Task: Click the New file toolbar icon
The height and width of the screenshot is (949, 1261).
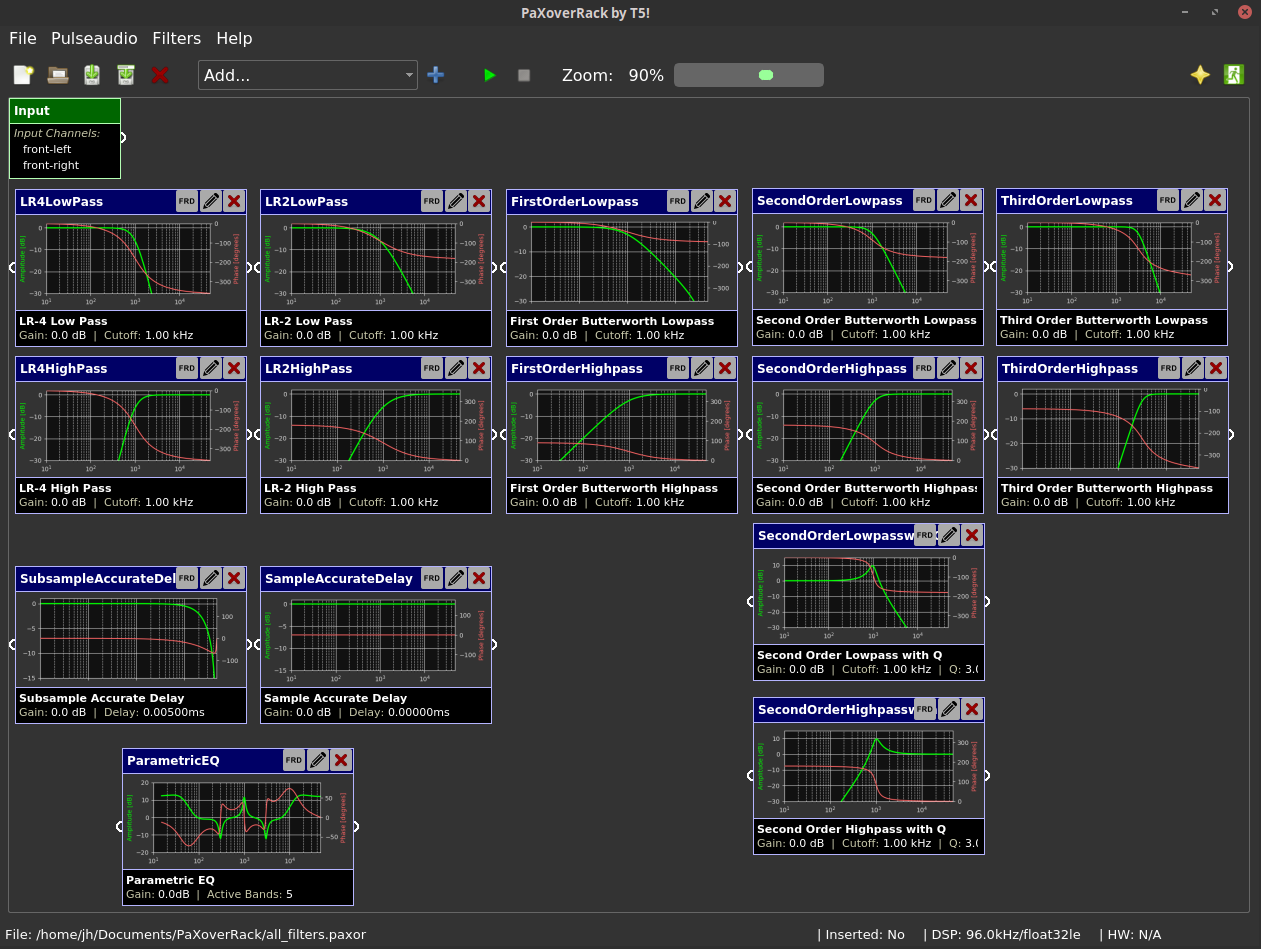Action: [x=23, y=75]
